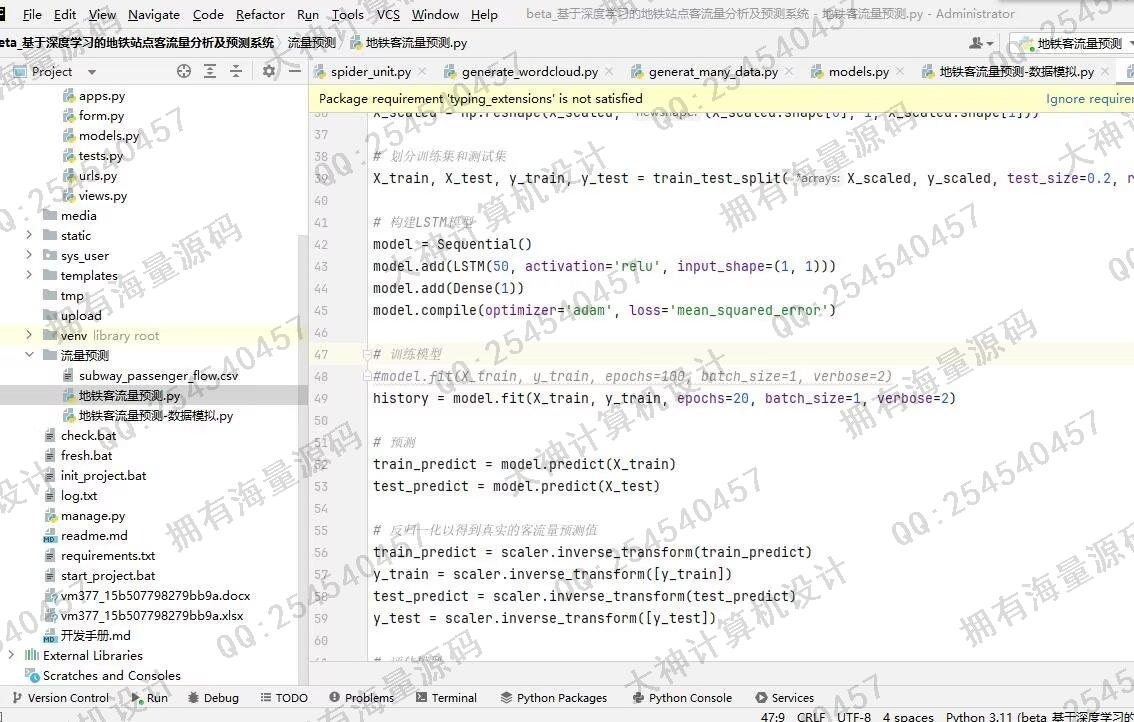Toggle code fold at line 47
Viewport: 1134px width, 722px height.
pyautogui.click(x=367, y=354)
